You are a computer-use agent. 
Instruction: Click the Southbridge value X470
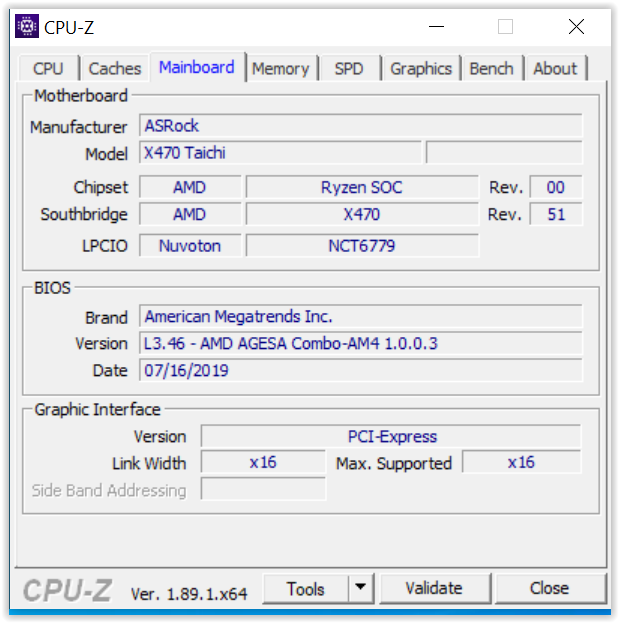tap(362, 215)
